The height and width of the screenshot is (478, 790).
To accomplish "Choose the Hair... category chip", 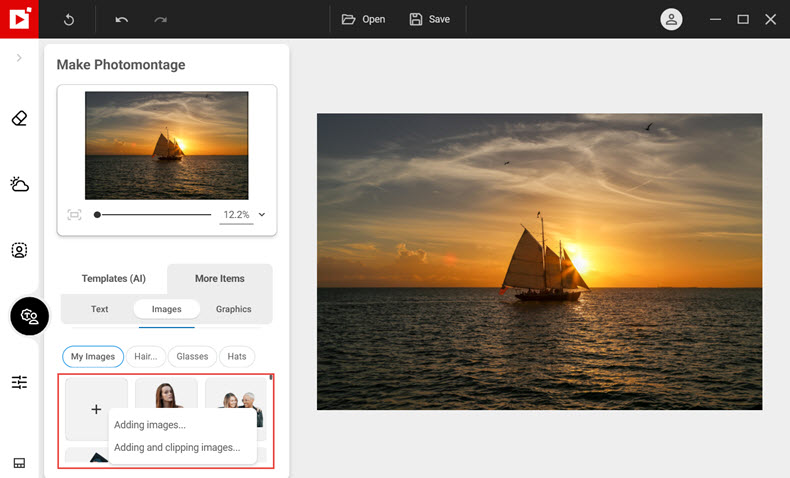I will (146, 357).
